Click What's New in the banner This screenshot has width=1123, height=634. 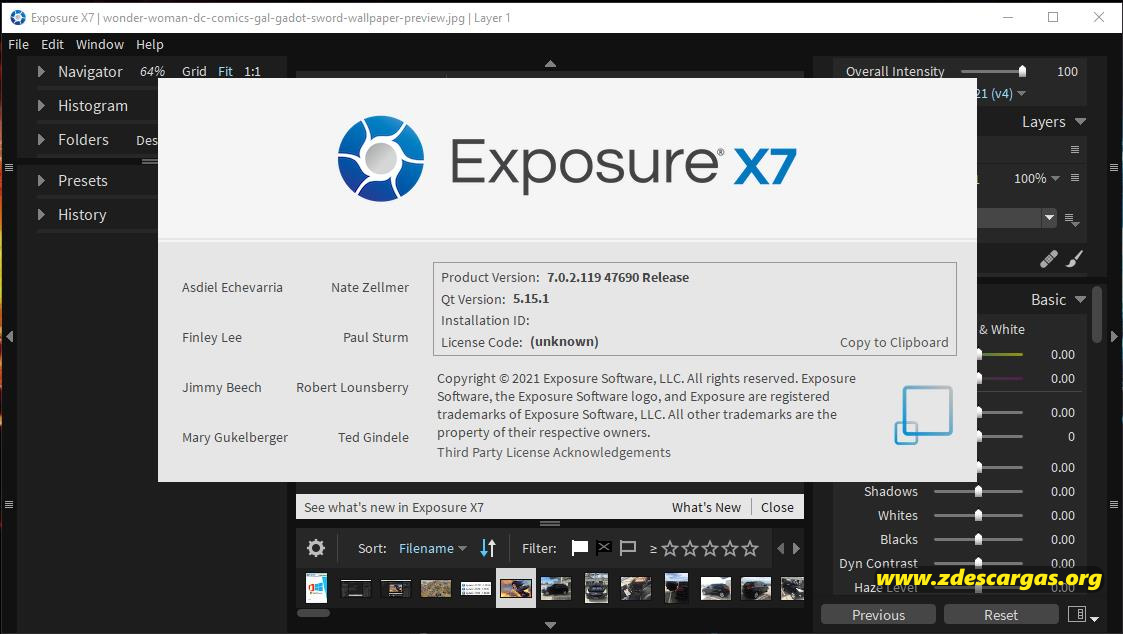click(x=706, y=507)
